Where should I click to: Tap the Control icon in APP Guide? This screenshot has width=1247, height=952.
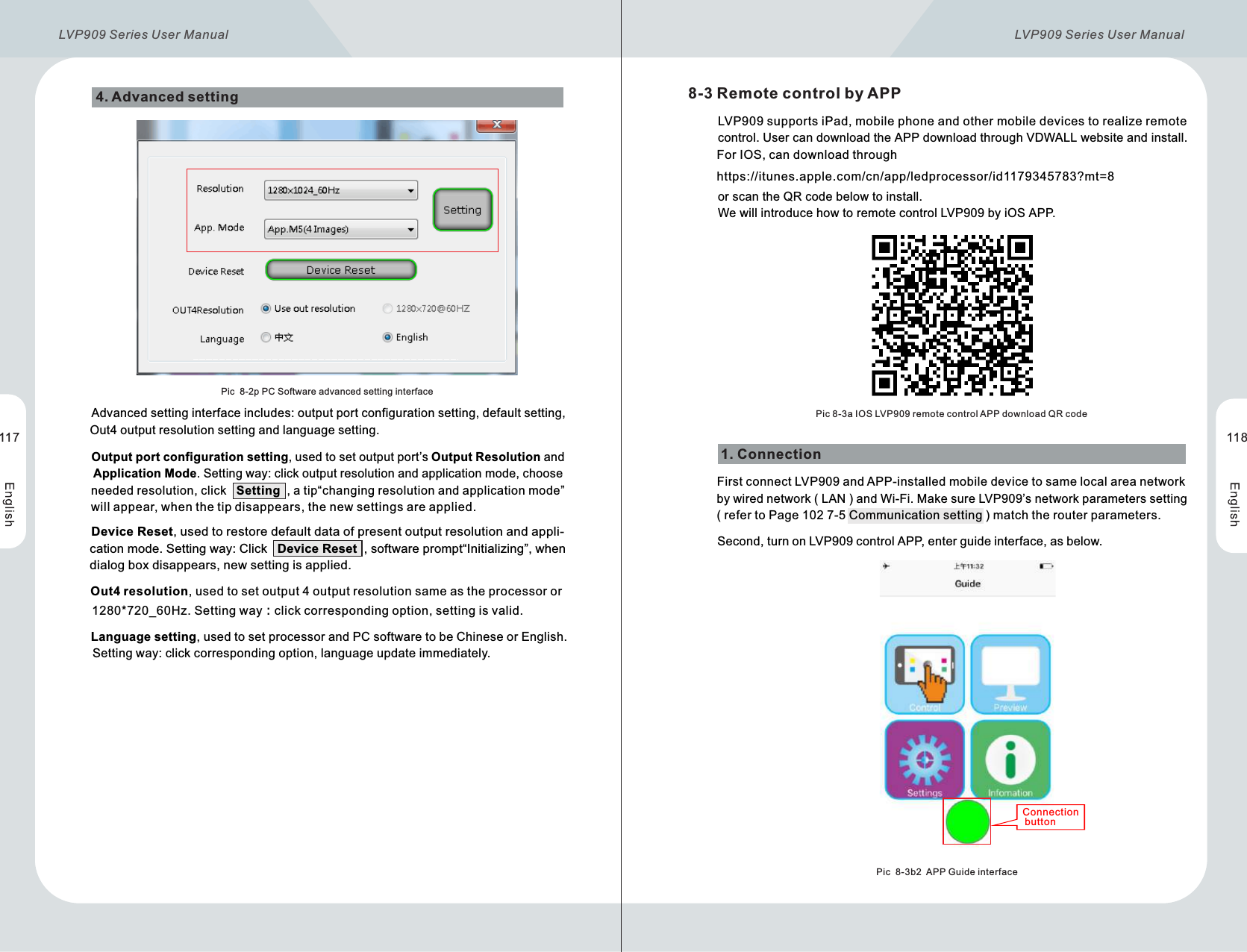(x=925, y=674)
